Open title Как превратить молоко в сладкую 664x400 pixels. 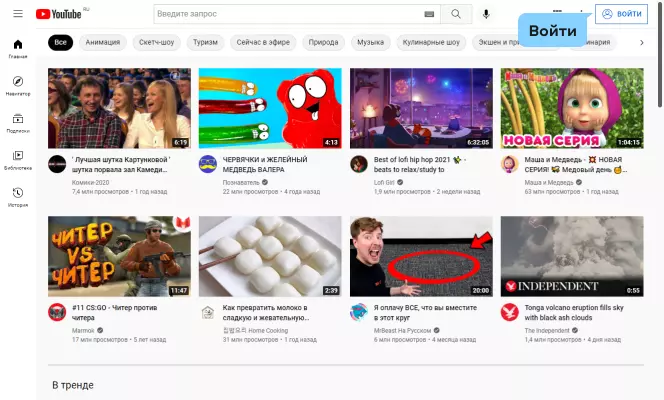pyautogui.click(x=266, y=313)
